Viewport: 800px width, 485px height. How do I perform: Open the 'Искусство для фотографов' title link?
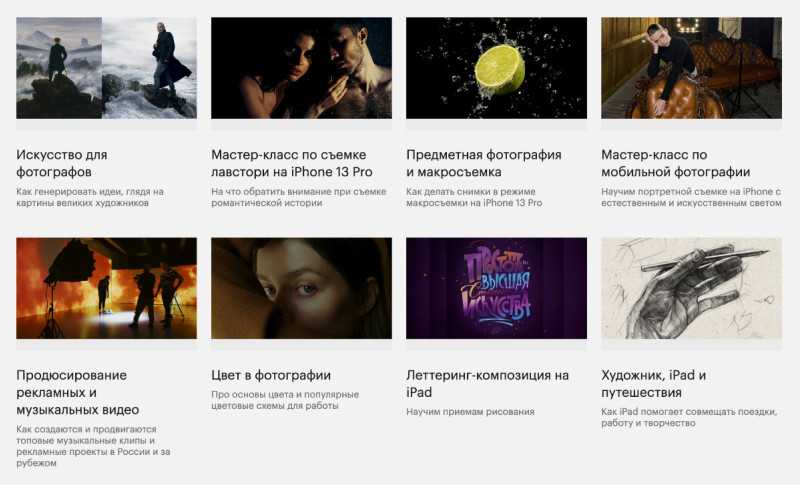click(62, 163)
